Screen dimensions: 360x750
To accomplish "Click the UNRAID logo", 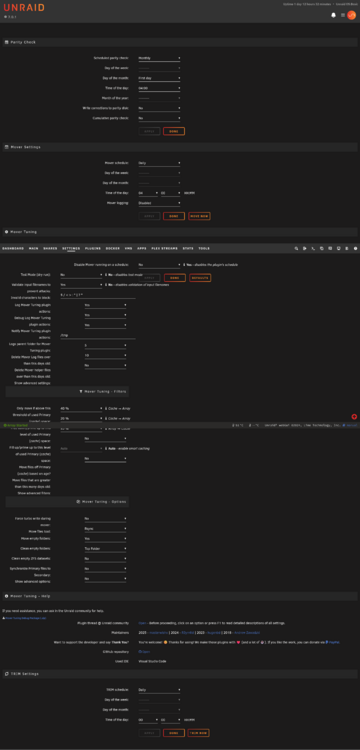I will [x=24, y=7].
